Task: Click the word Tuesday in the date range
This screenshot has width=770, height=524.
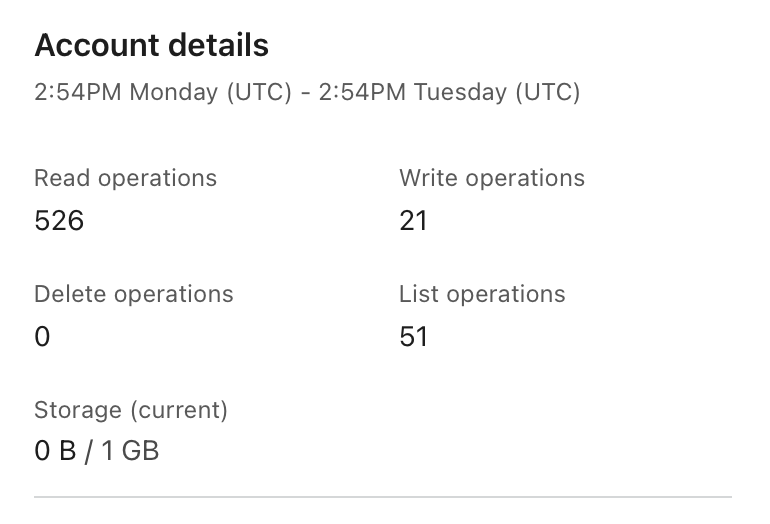Action: [x=461, y=93]
